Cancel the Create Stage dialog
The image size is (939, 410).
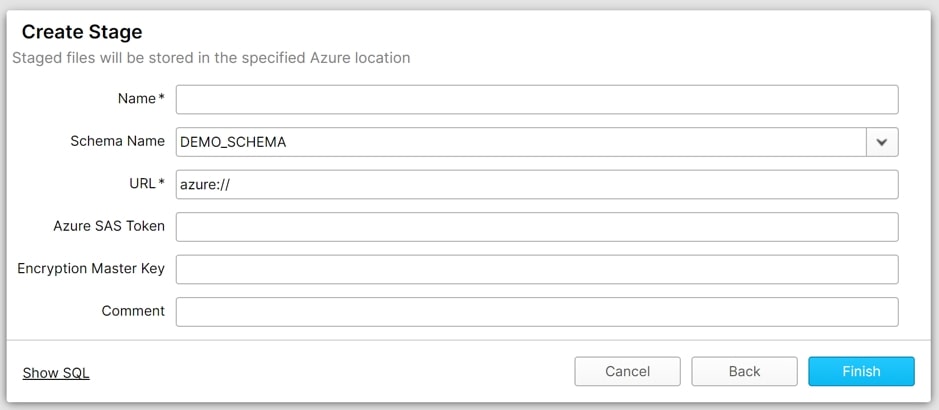[x=627, y=371]
